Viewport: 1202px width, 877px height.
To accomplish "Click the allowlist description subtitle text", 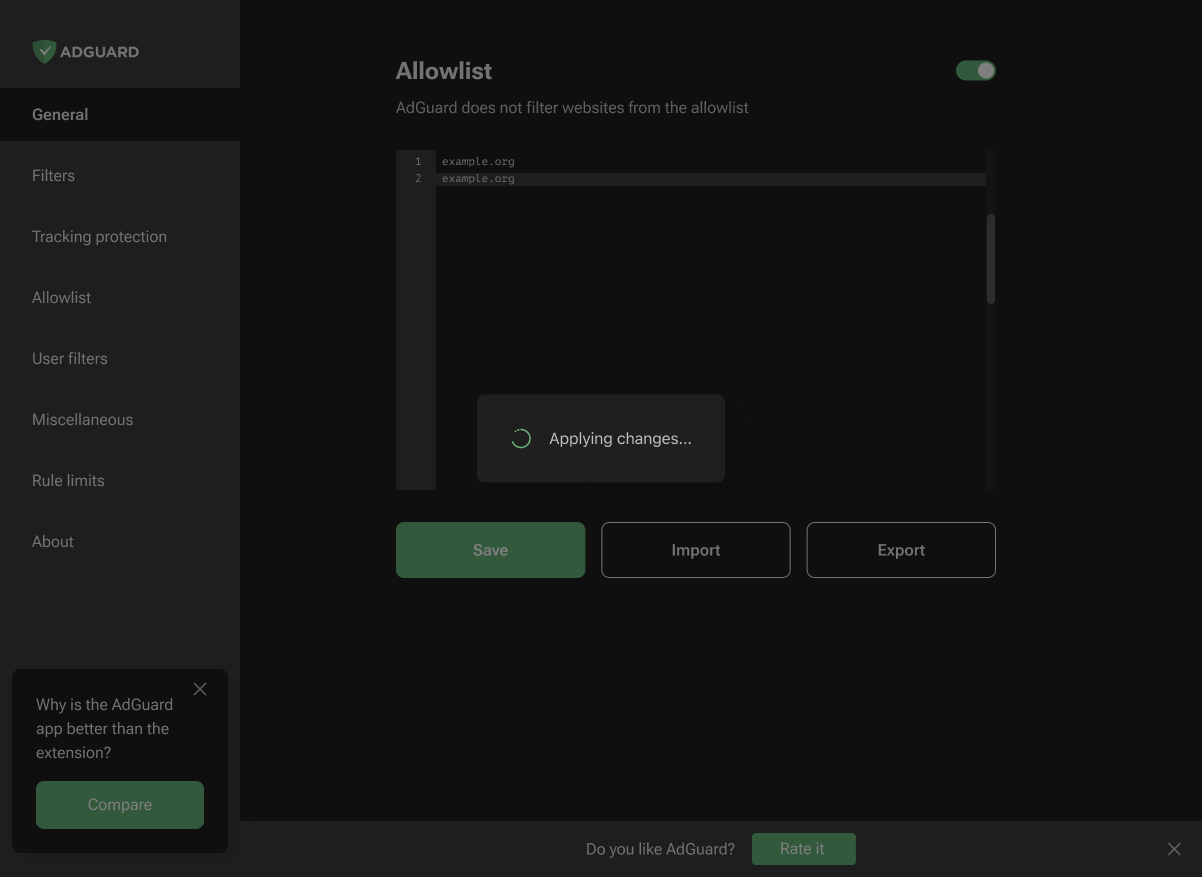I will click(572, 107).
